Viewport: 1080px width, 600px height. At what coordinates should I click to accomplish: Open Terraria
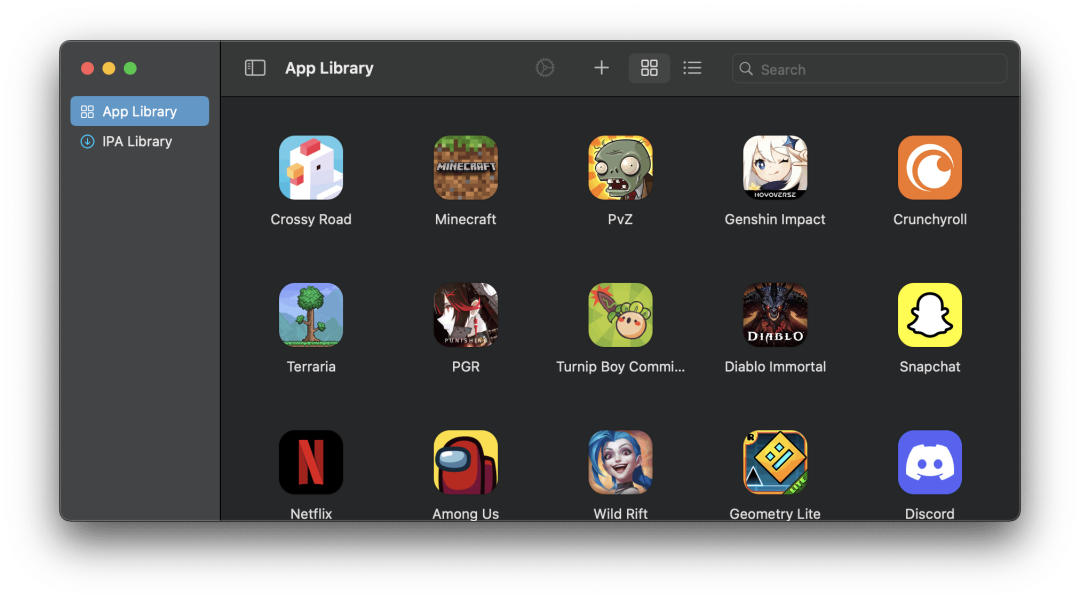click(311, 314)
